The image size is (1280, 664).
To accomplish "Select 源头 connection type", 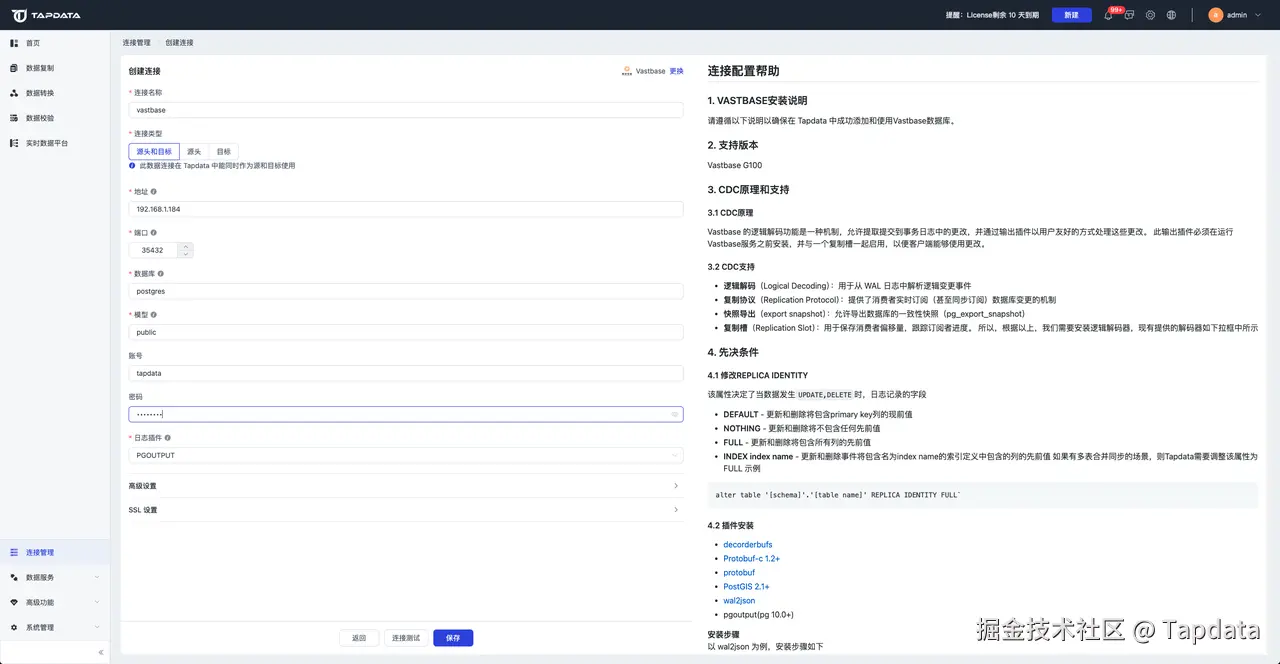I will (194, 151).
